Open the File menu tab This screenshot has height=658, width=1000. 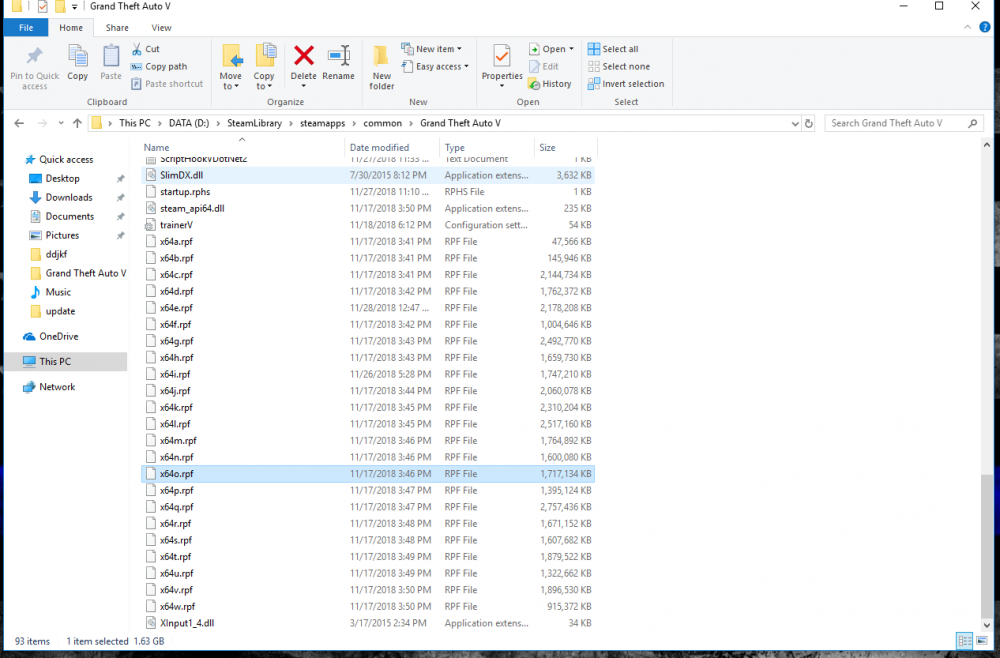pos(26,28)
